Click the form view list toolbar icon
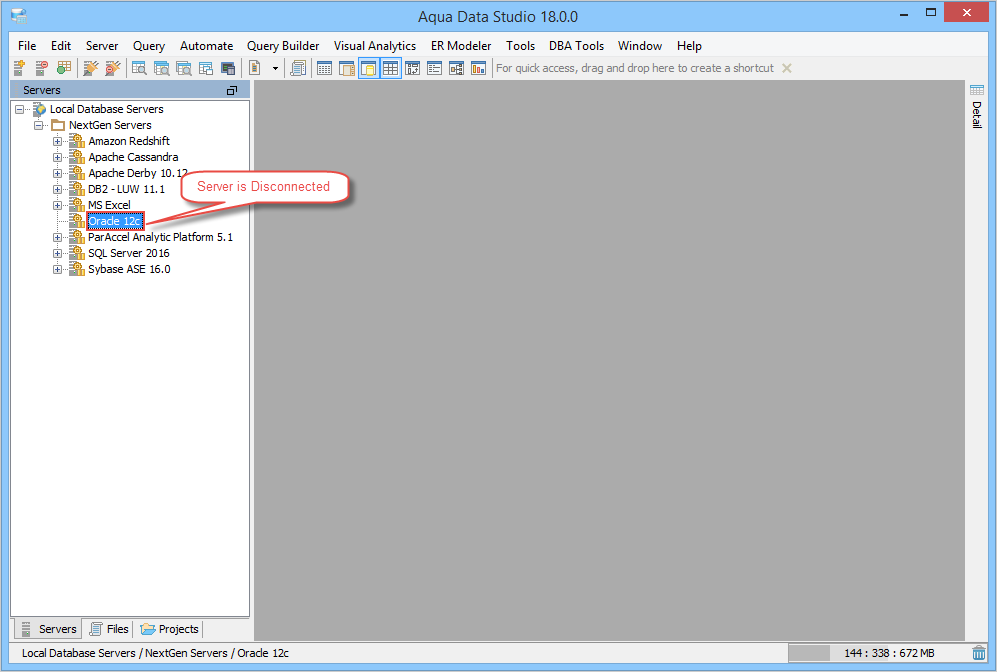The image size is (997, 672). 434,68
